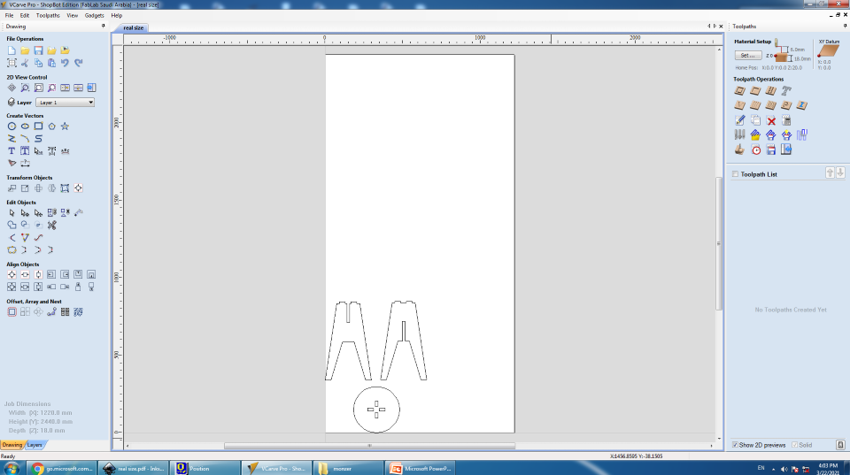Select the S-shaped curve drawing tool
This screenshot has width=850, height=475.
[x=38, y=139]
